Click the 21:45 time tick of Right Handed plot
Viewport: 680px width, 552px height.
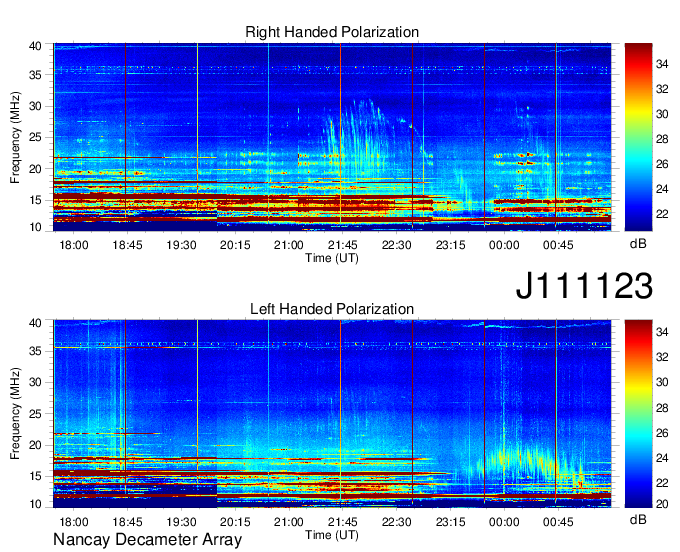343,245
